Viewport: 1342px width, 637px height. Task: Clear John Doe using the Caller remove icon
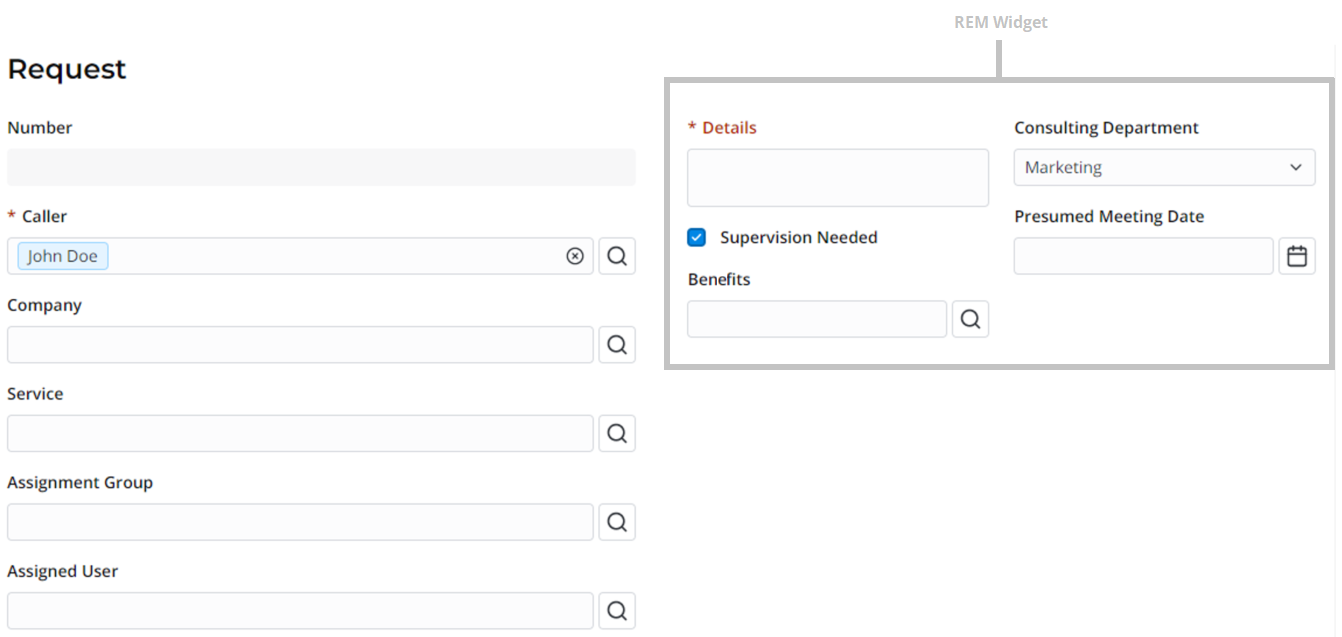[575, 256]
